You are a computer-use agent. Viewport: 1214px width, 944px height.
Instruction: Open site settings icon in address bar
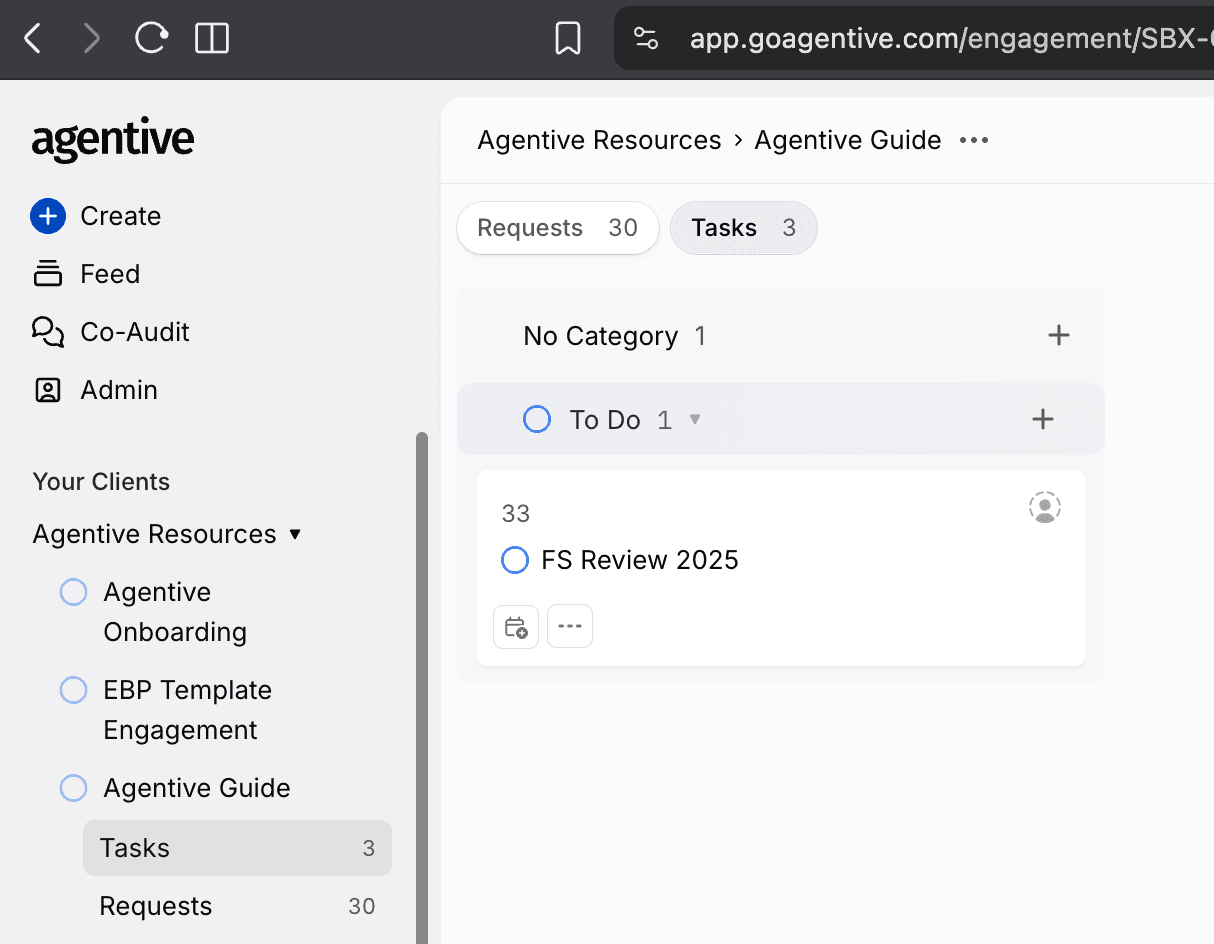pyautogui.click(x=646, y=39)
